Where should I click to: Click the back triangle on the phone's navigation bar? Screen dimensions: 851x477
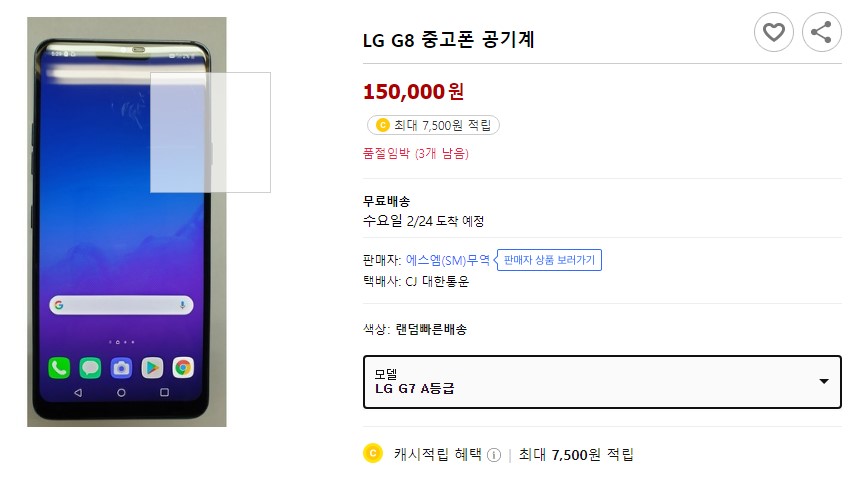pos(78,393)
